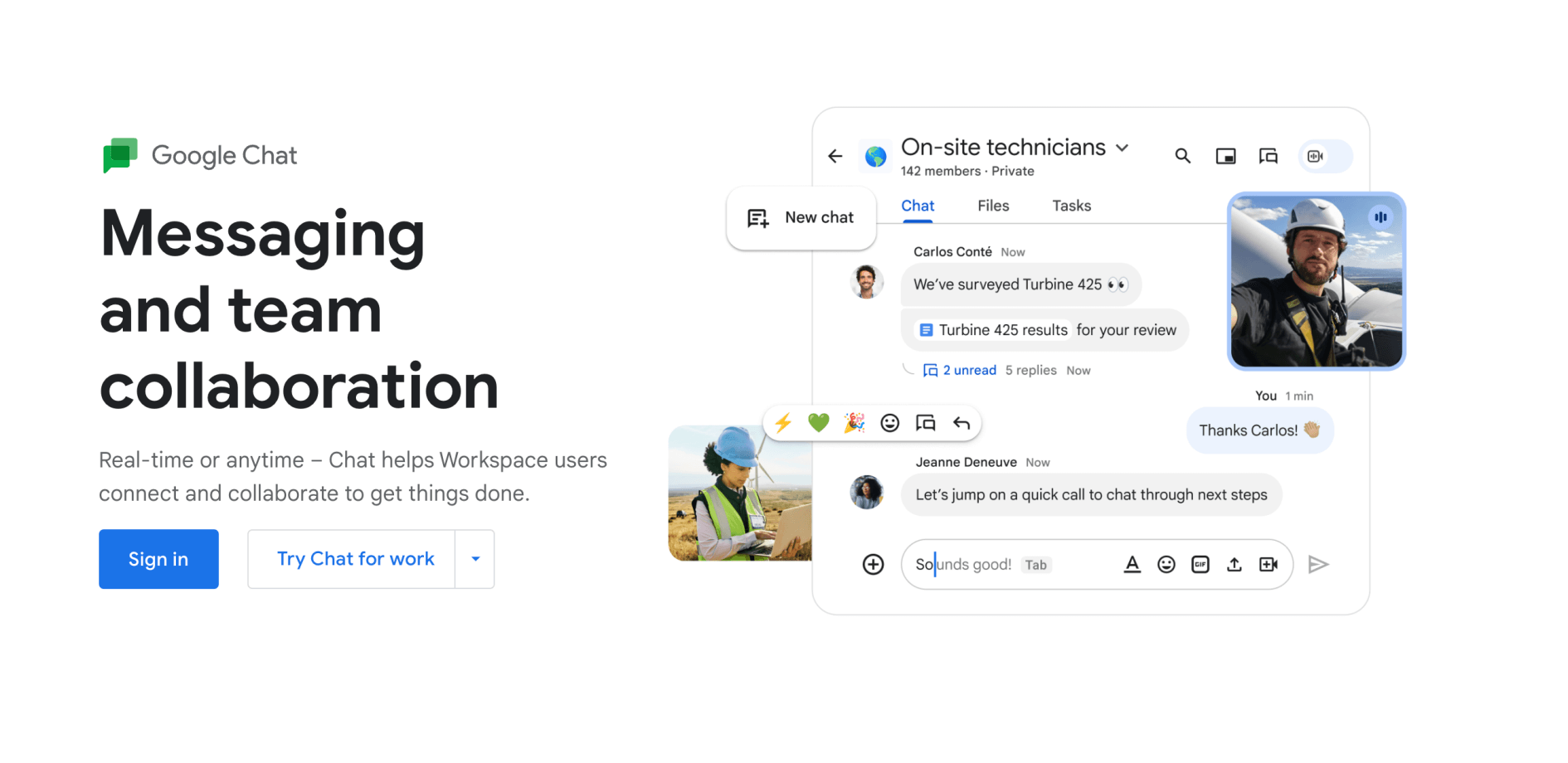Add video meeting link icon in composer
Viewport: 1568px width, 763px height.
pos(1269,565)
